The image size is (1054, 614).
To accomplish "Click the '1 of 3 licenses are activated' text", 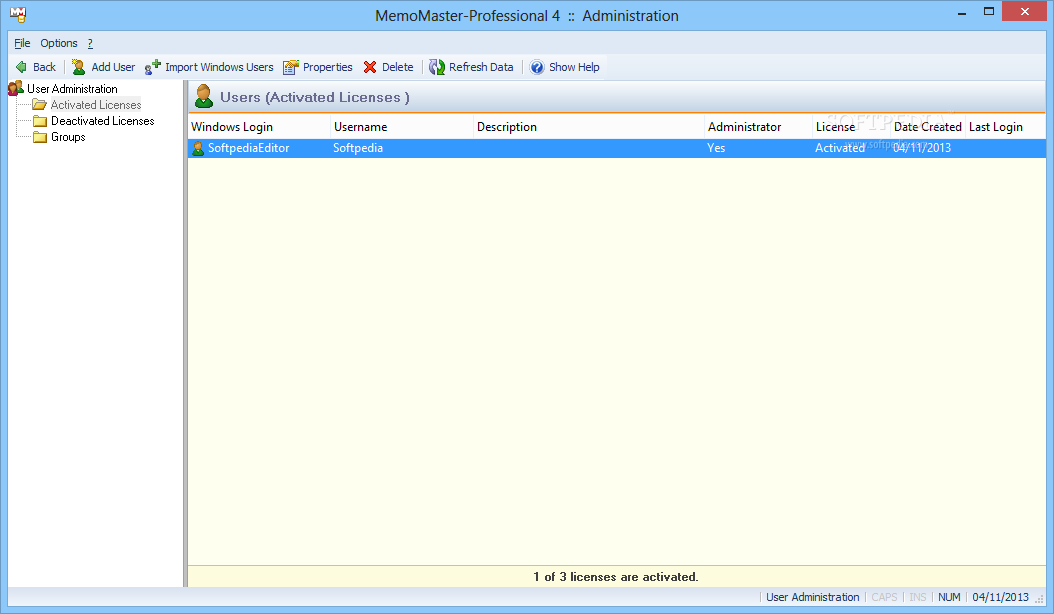I will point(616,577).
